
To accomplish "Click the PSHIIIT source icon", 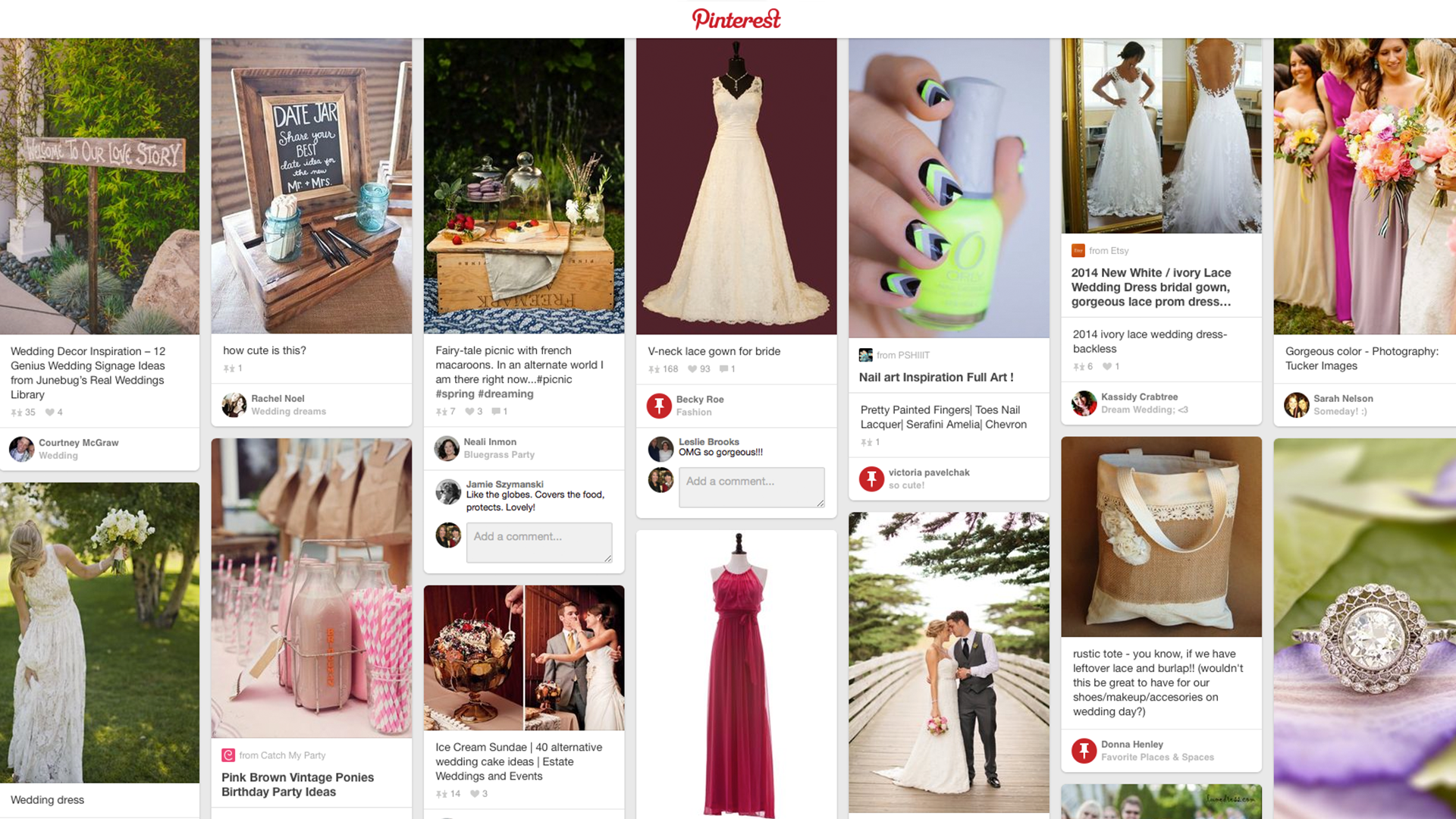I will pos(865,355).
